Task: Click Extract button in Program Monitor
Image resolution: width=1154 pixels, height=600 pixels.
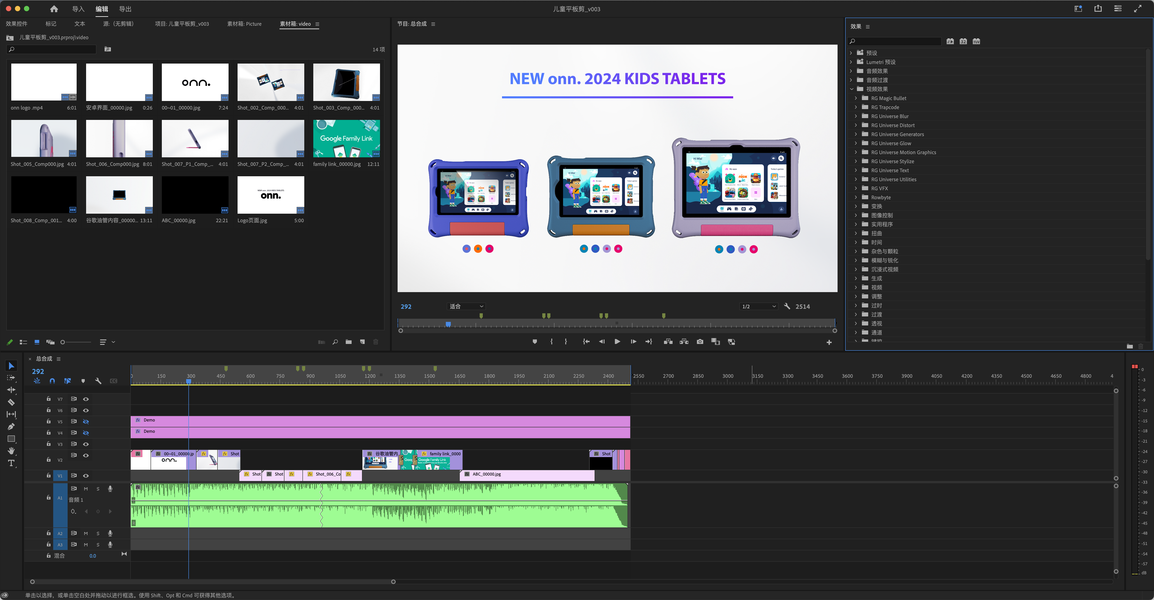Action: pyautogui.click(x=684, y=342)
